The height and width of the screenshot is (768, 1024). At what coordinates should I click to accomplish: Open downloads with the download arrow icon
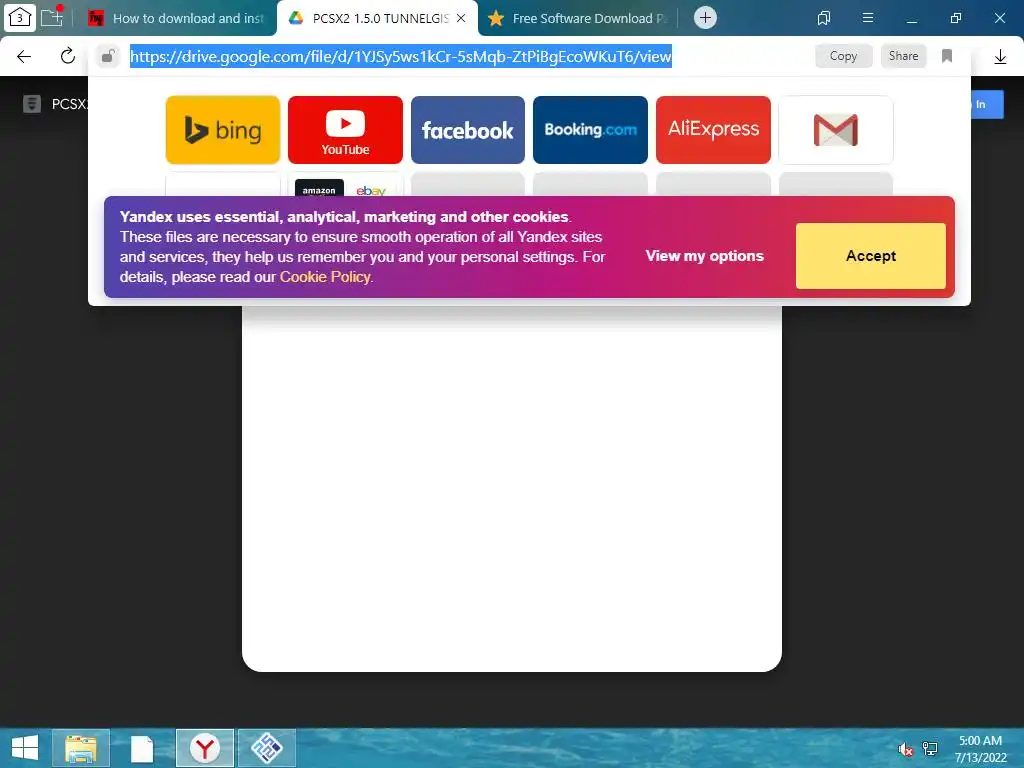point(1000,57)
